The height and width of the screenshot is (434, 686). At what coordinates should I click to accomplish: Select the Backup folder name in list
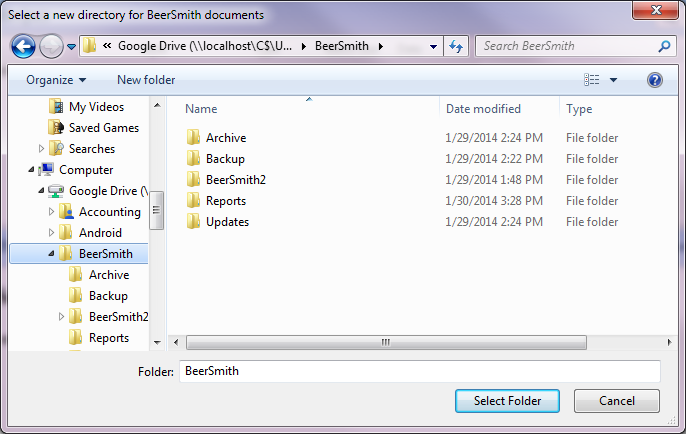(x=225, y=159)
